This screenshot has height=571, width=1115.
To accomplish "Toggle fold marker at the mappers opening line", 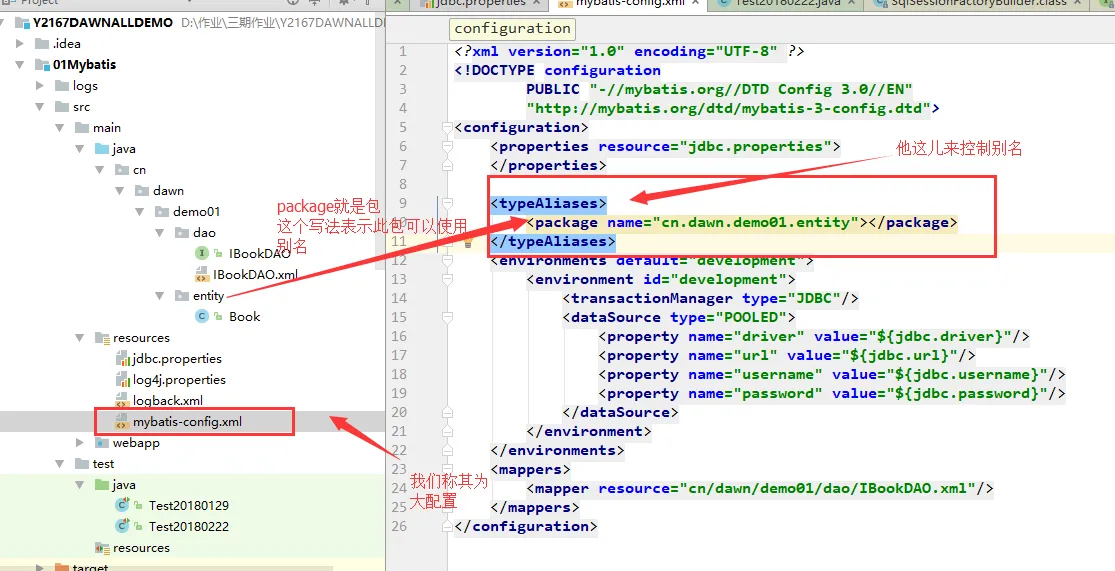I will click(447, 470).
